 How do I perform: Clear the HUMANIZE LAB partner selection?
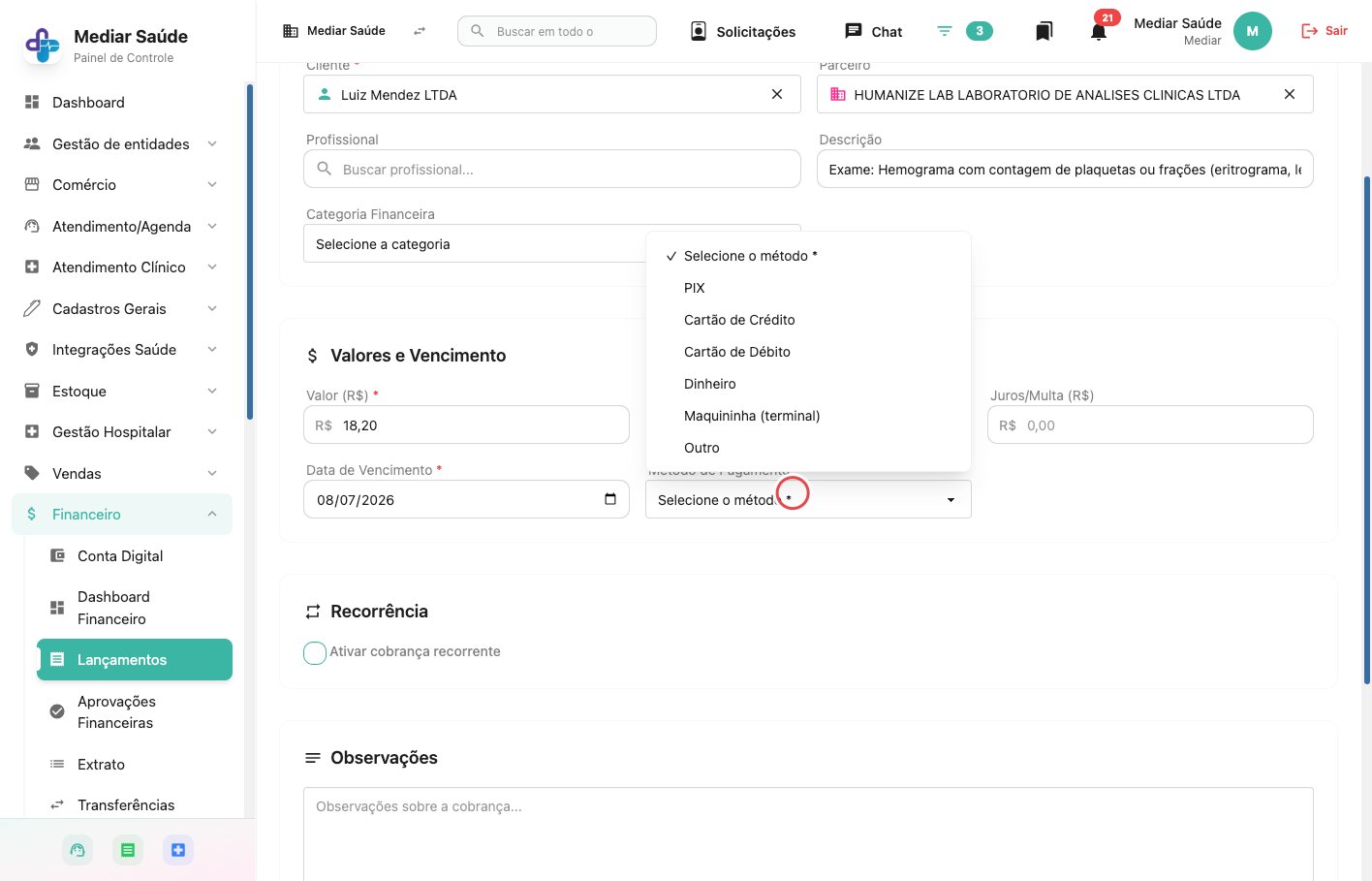pos(1290,94)
